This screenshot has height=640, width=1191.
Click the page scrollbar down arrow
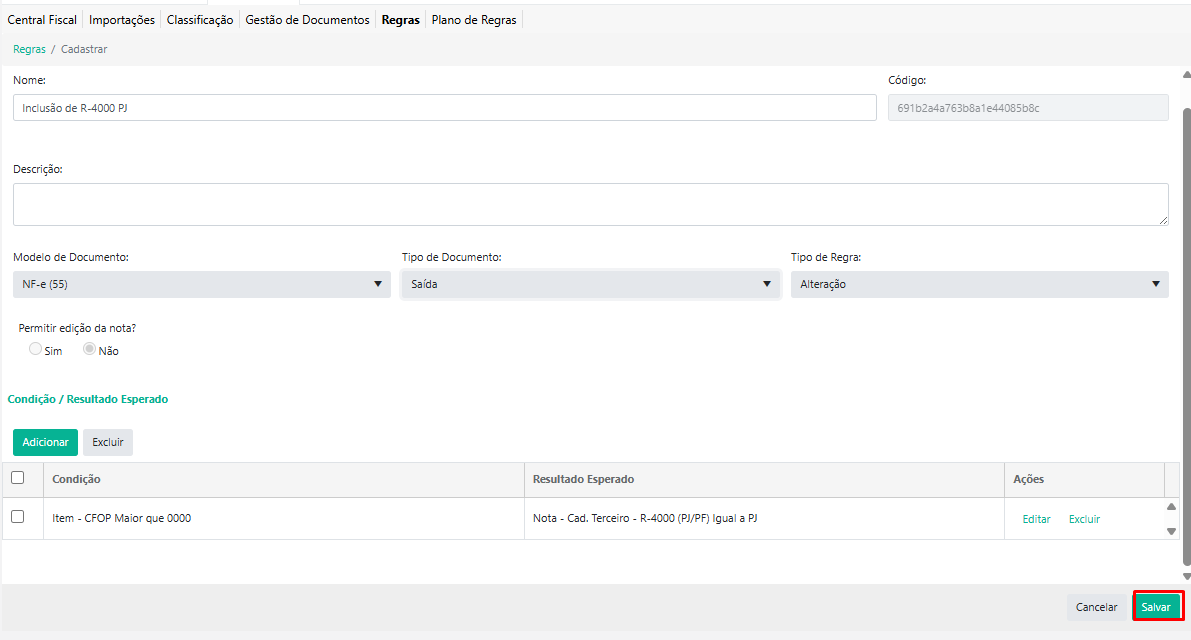point(1186,576)
